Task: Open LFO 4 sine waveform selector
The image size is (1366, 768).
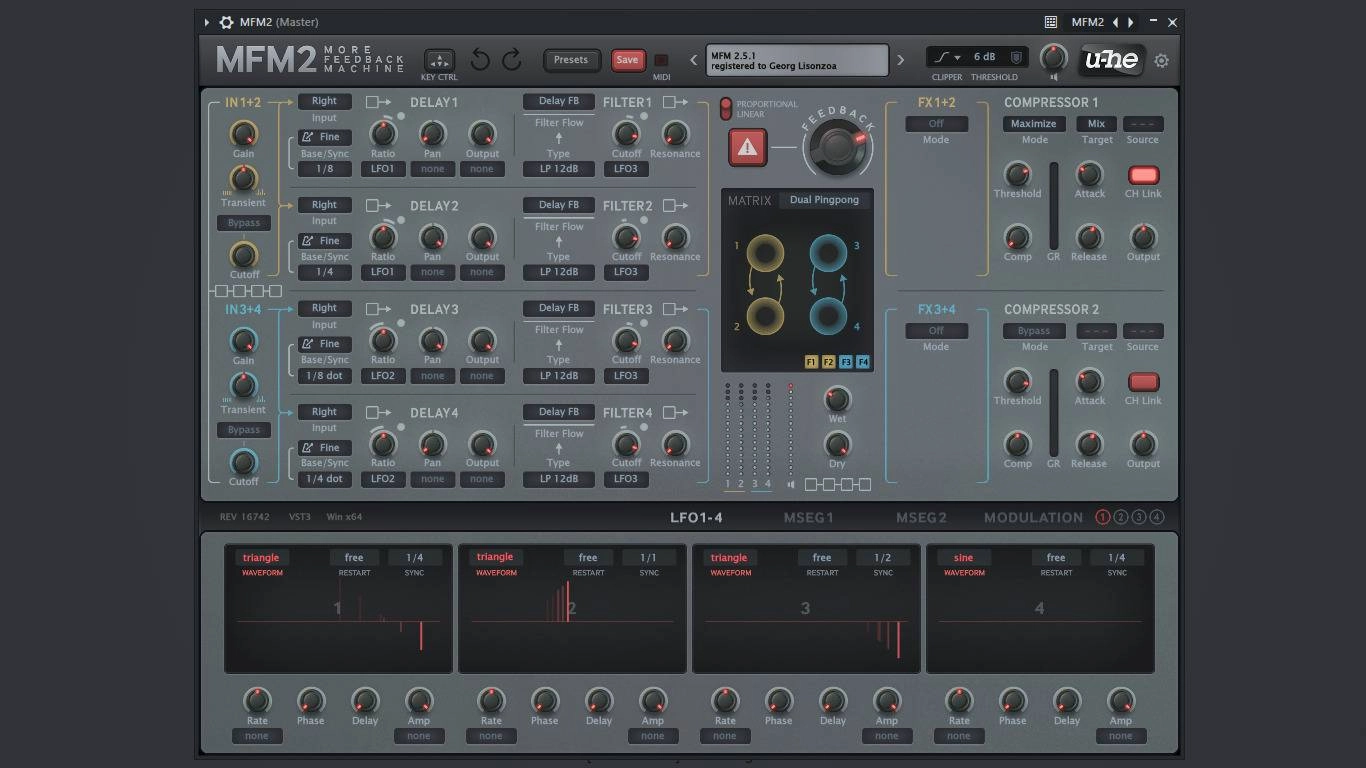Action: (963, 558)
